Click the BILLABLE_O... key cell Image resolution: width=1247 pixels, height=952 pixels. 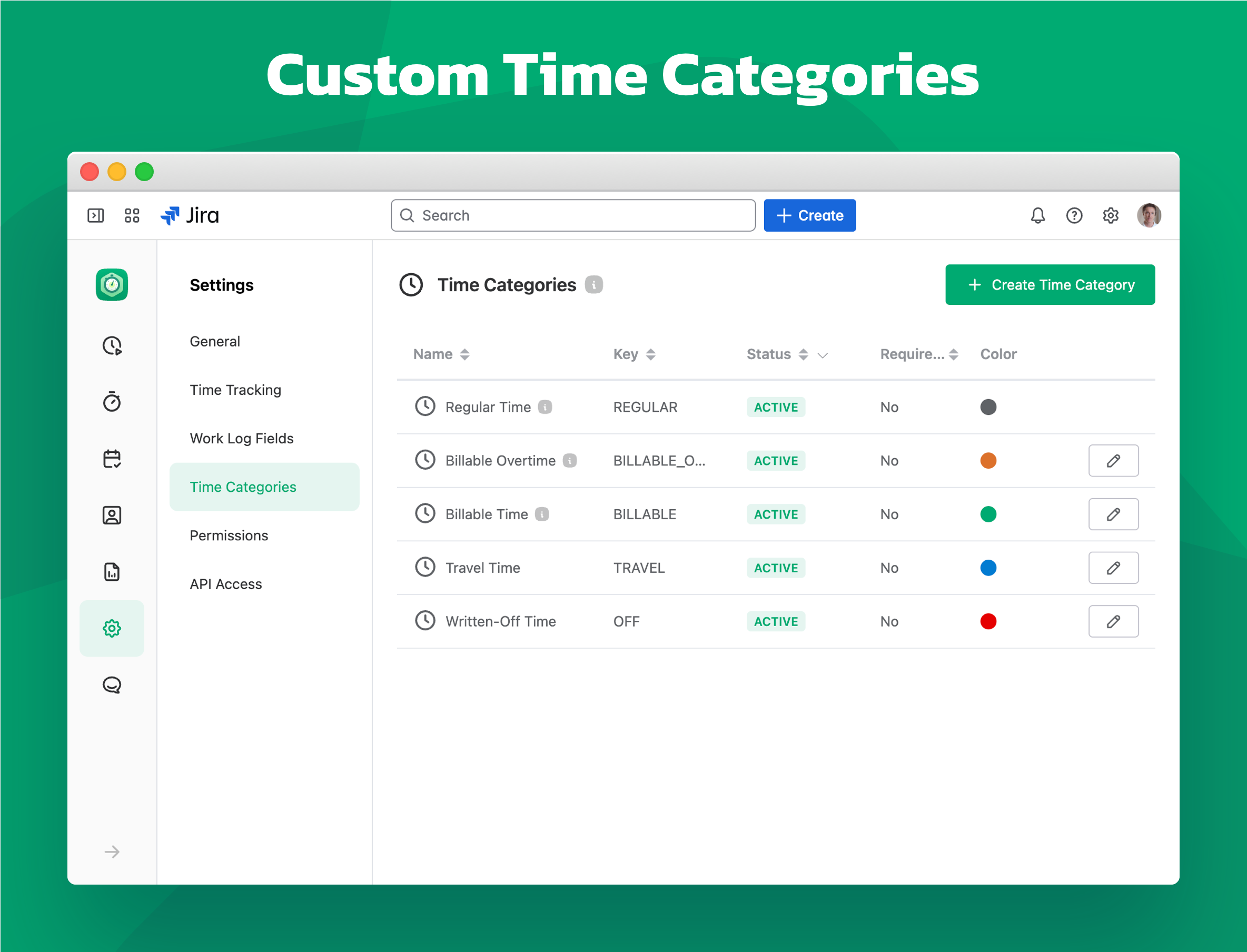pos(659,461)
